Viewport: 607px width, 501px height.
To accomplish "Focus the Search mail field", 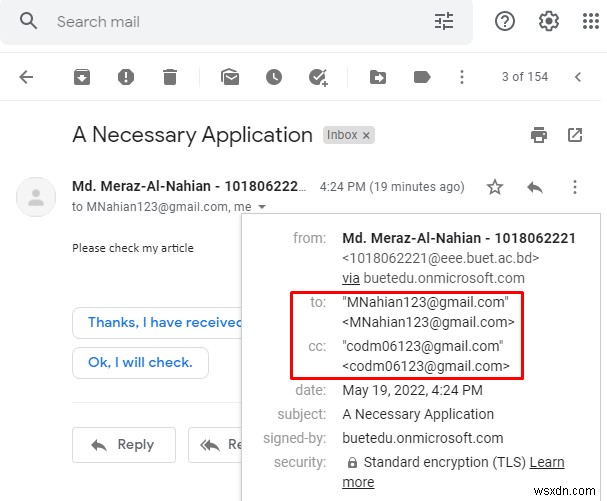I will [x=240, y=22].
